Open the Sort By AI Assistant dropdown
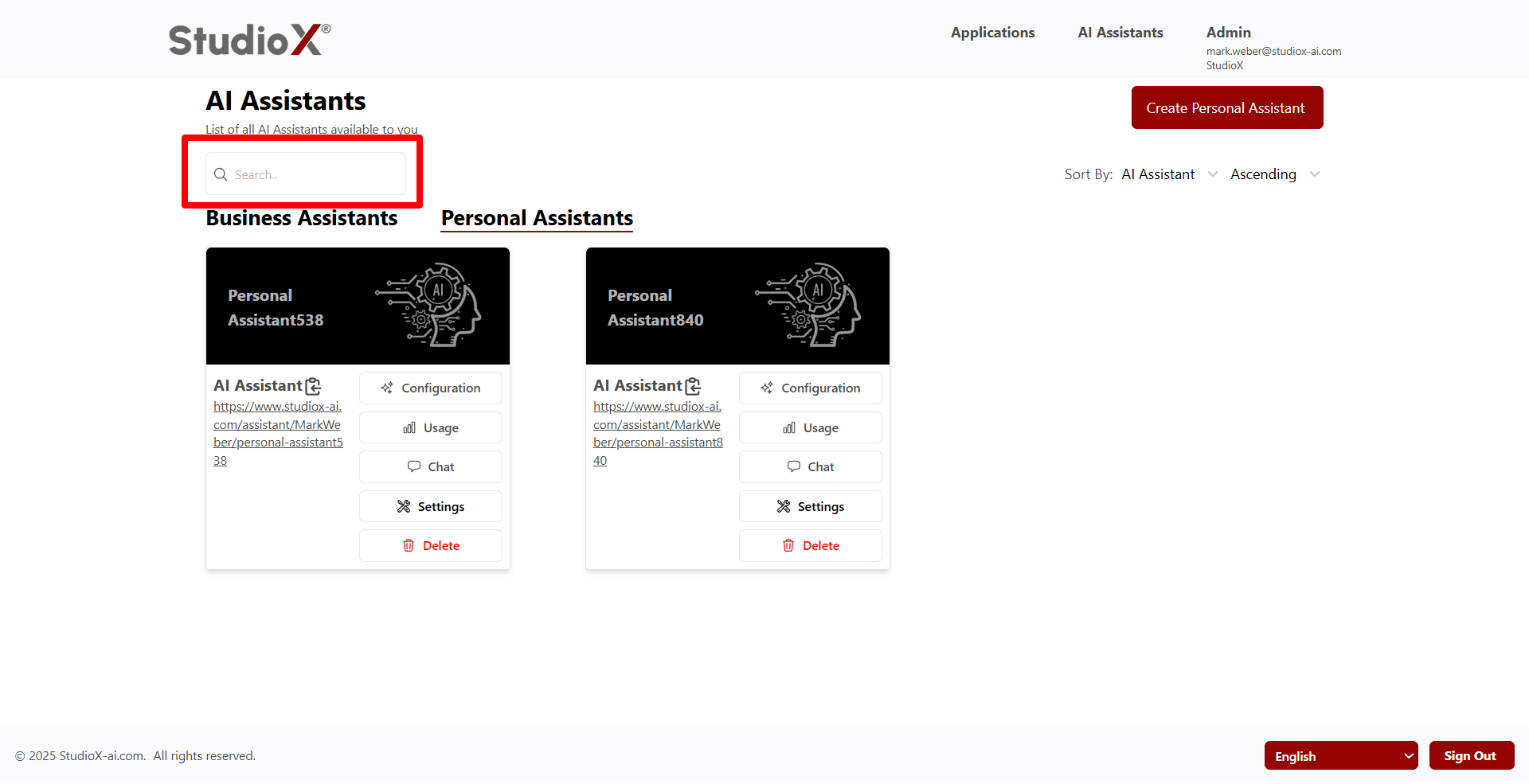 1167,174
